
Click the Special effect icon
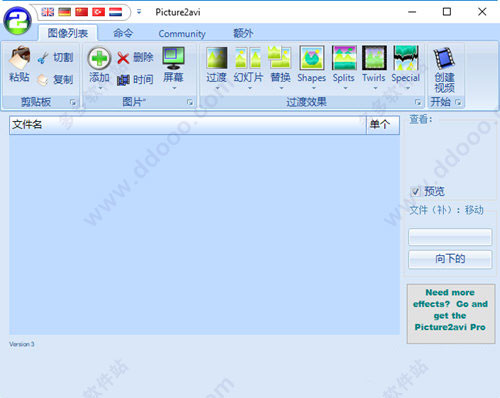pos(405,58)
